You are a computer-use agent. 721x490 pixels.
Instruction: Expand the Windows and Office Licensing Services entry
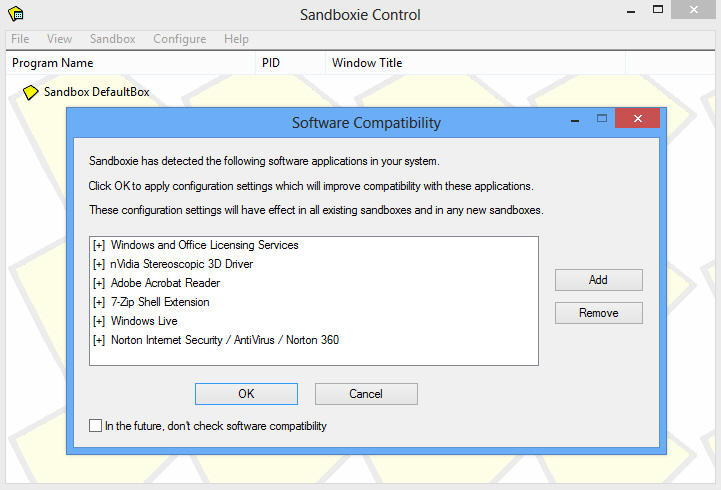tap(99, 245)
